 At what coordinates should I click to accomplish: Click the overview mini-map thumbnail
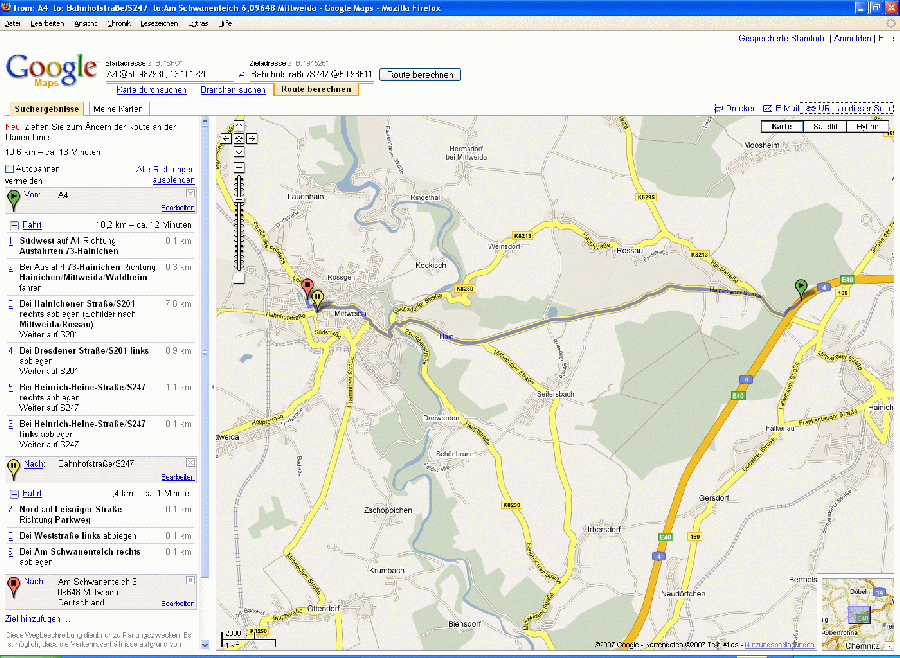click(858, 614)
